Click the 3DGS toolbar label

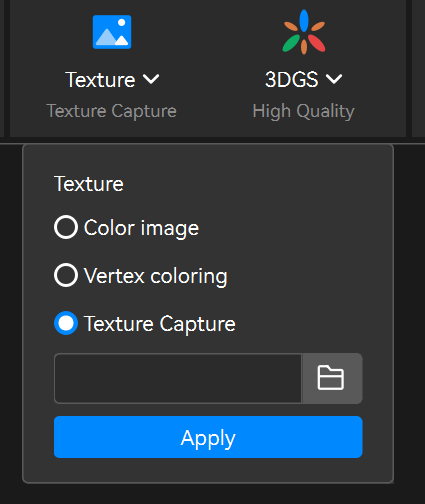292,80
